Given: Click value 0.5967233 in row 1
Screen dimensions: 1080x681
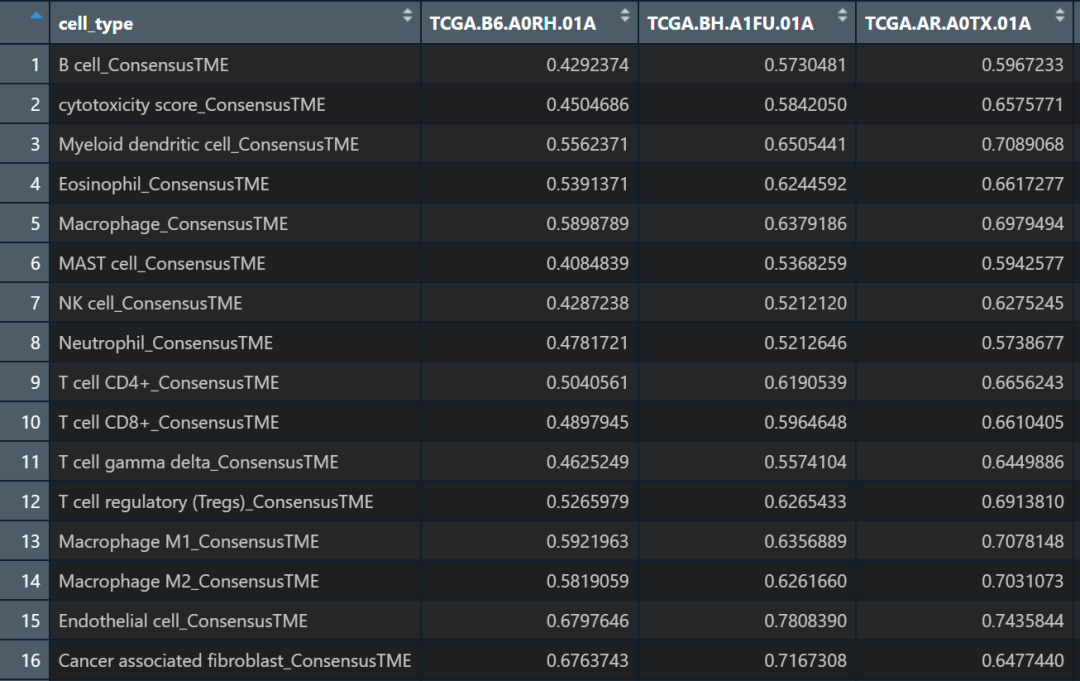Looking at the screenshot, I should tap(1023, 65).
